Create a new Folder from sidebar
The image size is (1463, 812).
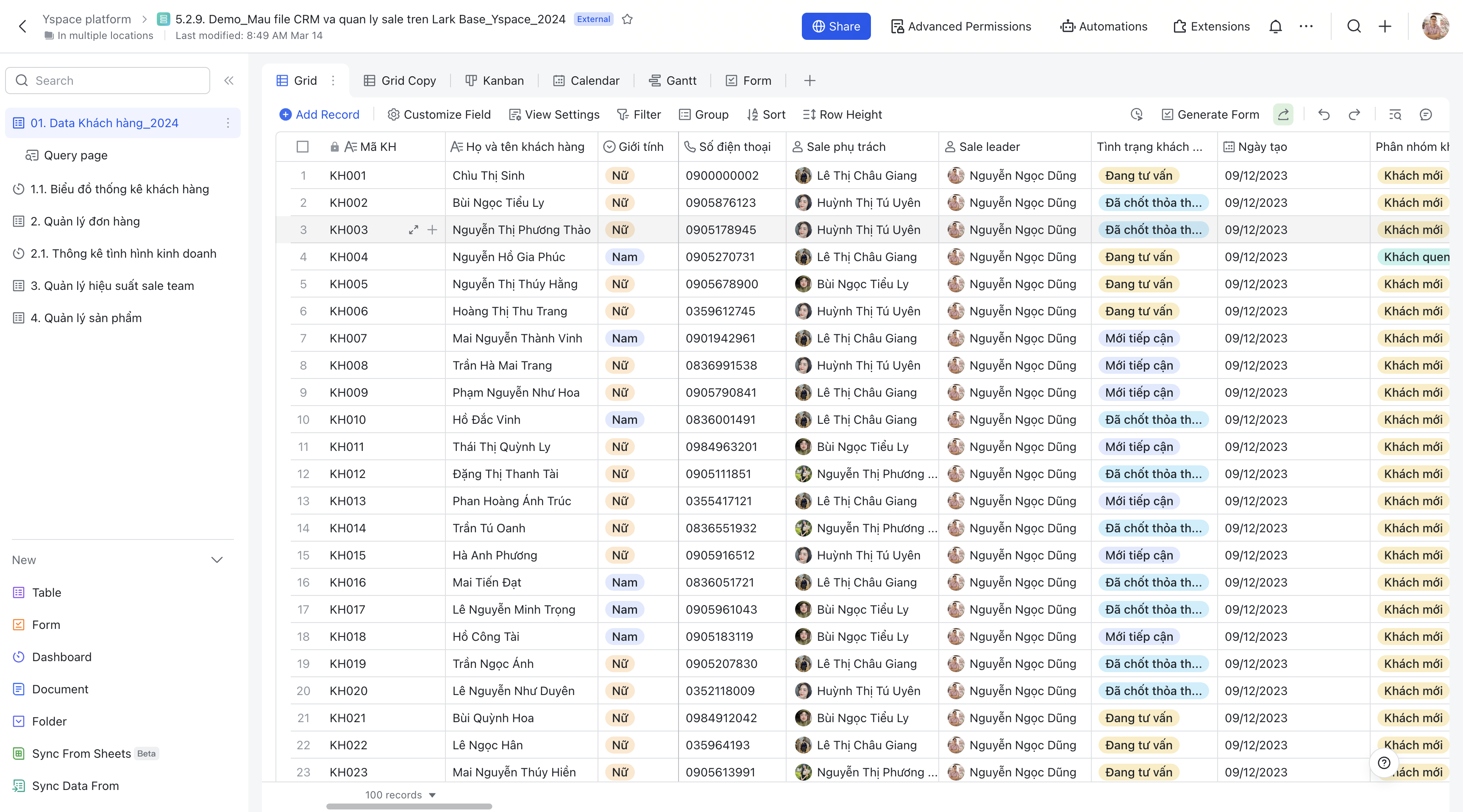coord(40,722)
